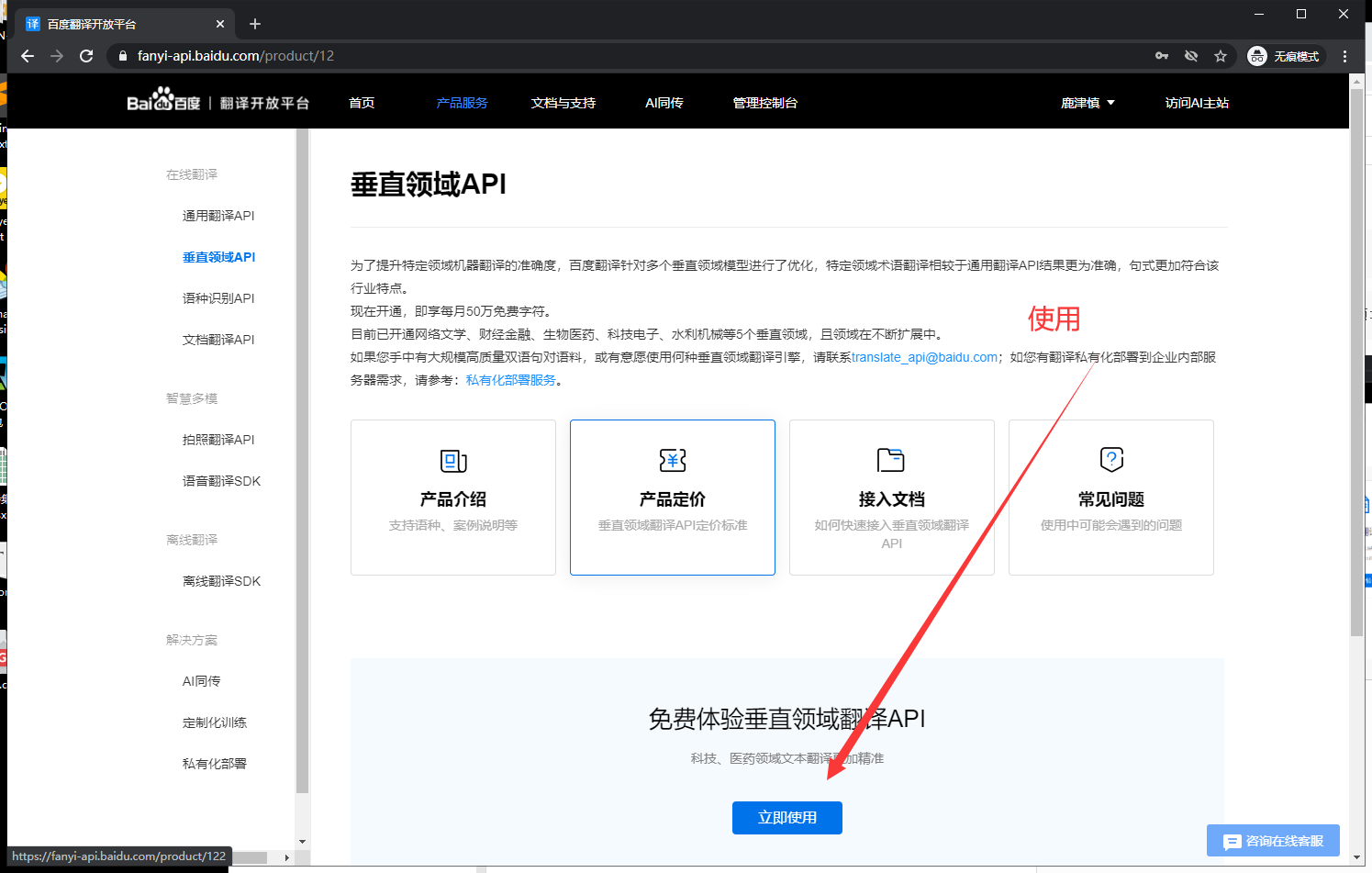The image size is (1372, 873).
Task: Open the 产品介绍 card title
Action: coord(453,499)
